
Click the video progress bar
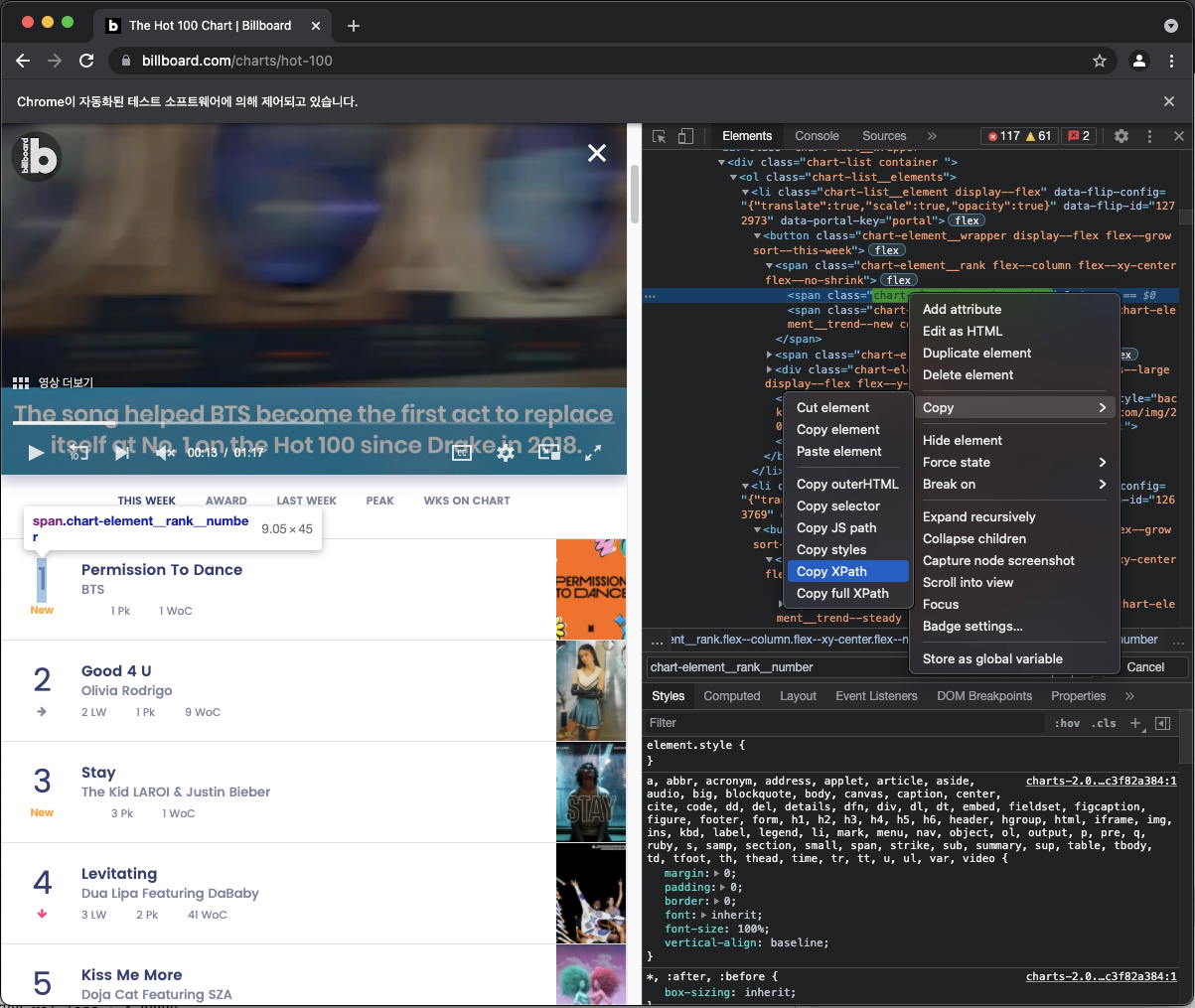pyautogui.click(x=314, y=423)
